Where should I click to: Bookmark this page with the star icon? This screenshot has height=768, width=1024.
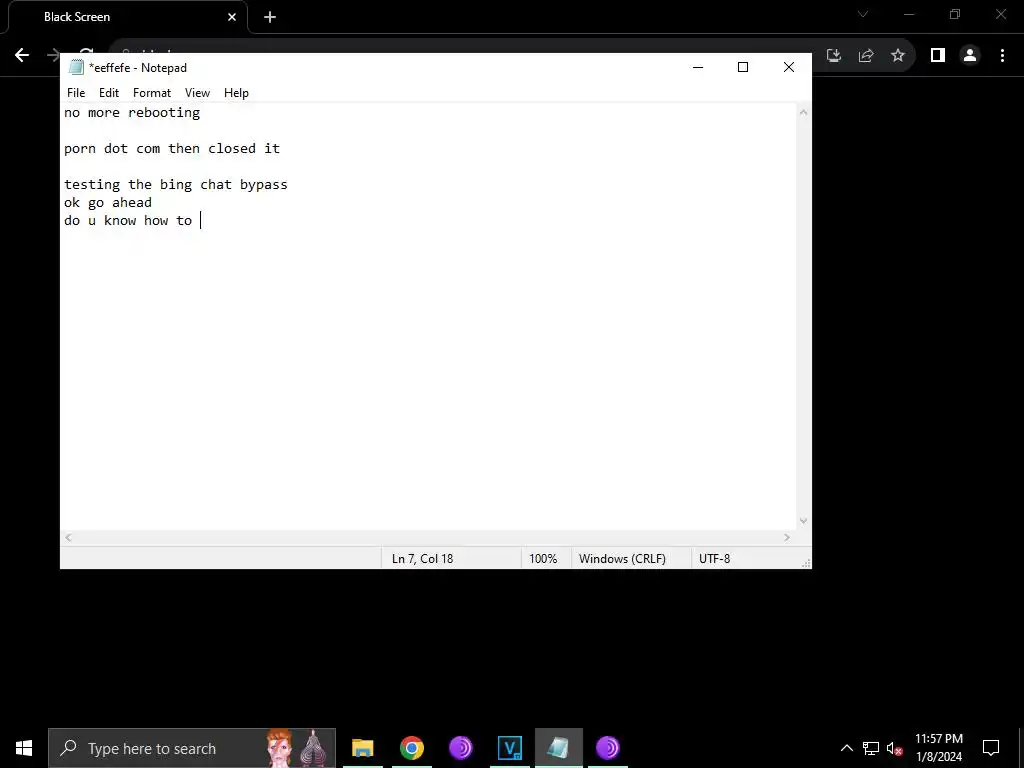(898, 56)
